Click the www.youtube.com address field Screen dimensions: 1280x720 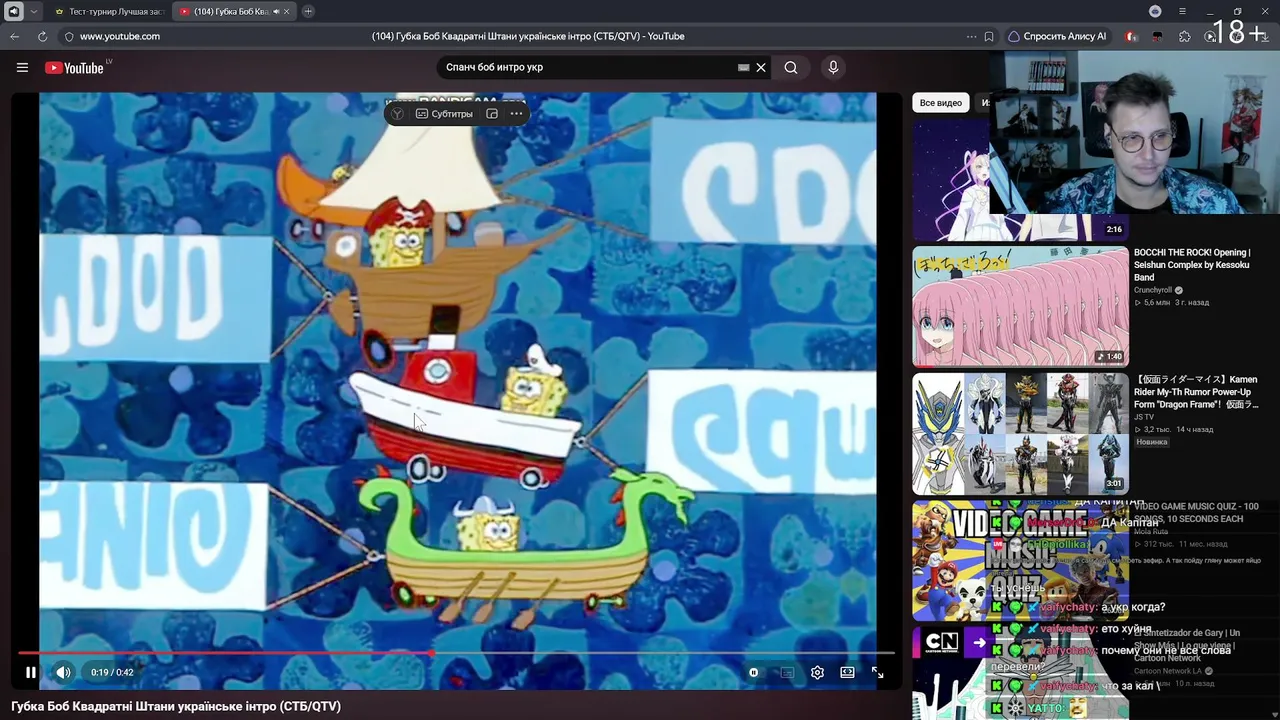pos(120,36)
